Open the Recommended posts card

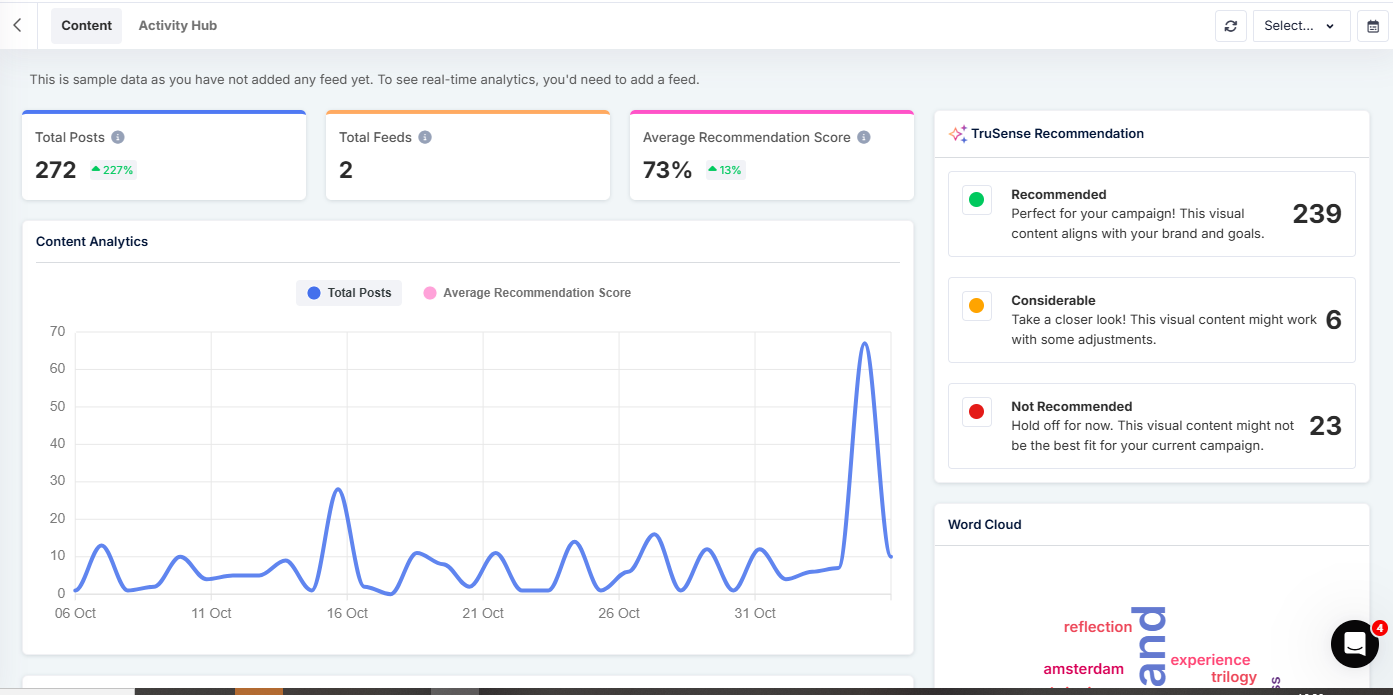coord(1151,214)
